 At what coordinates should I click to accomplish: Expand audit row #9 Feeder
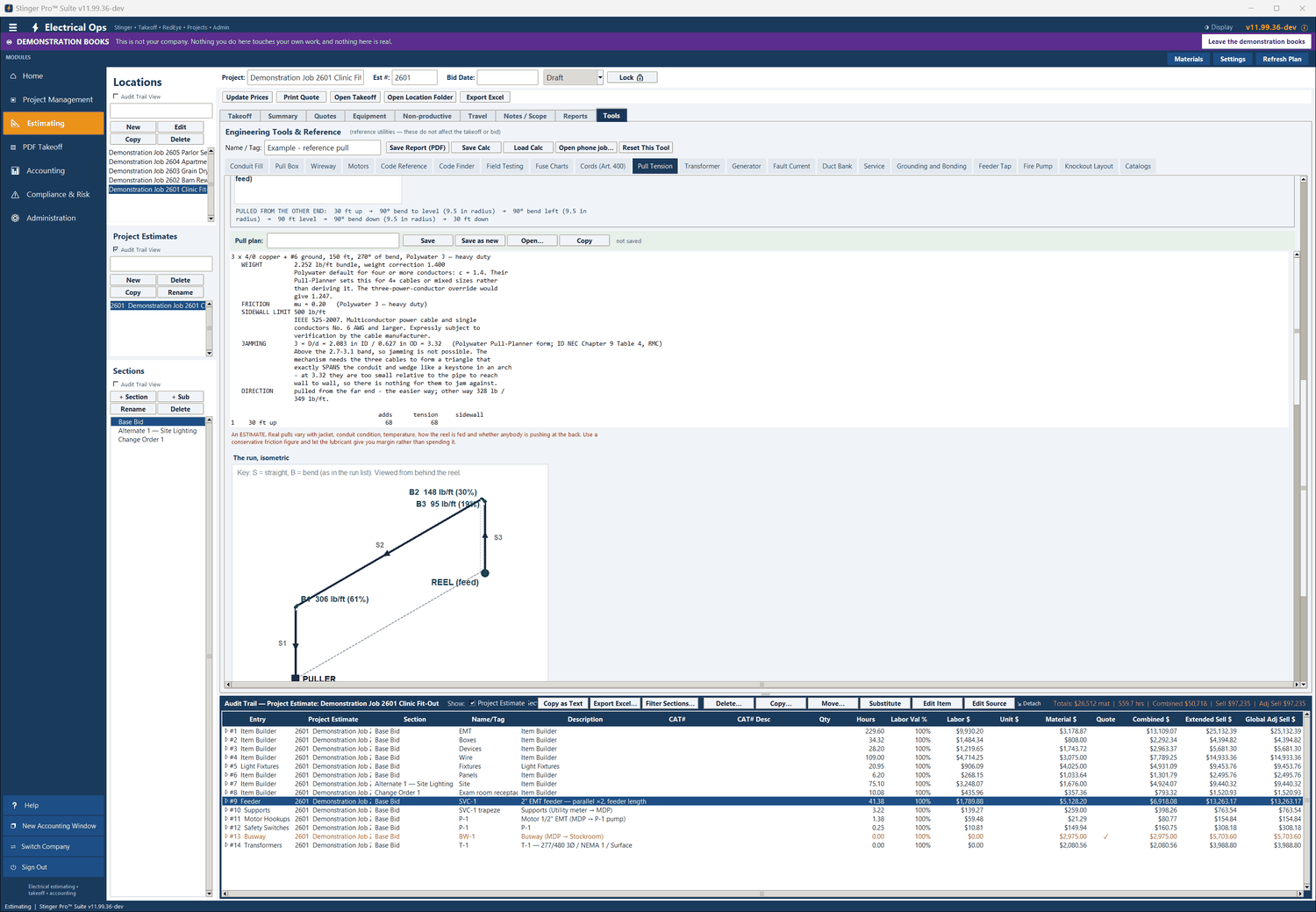pyautogui.click(x=226, y=801)
